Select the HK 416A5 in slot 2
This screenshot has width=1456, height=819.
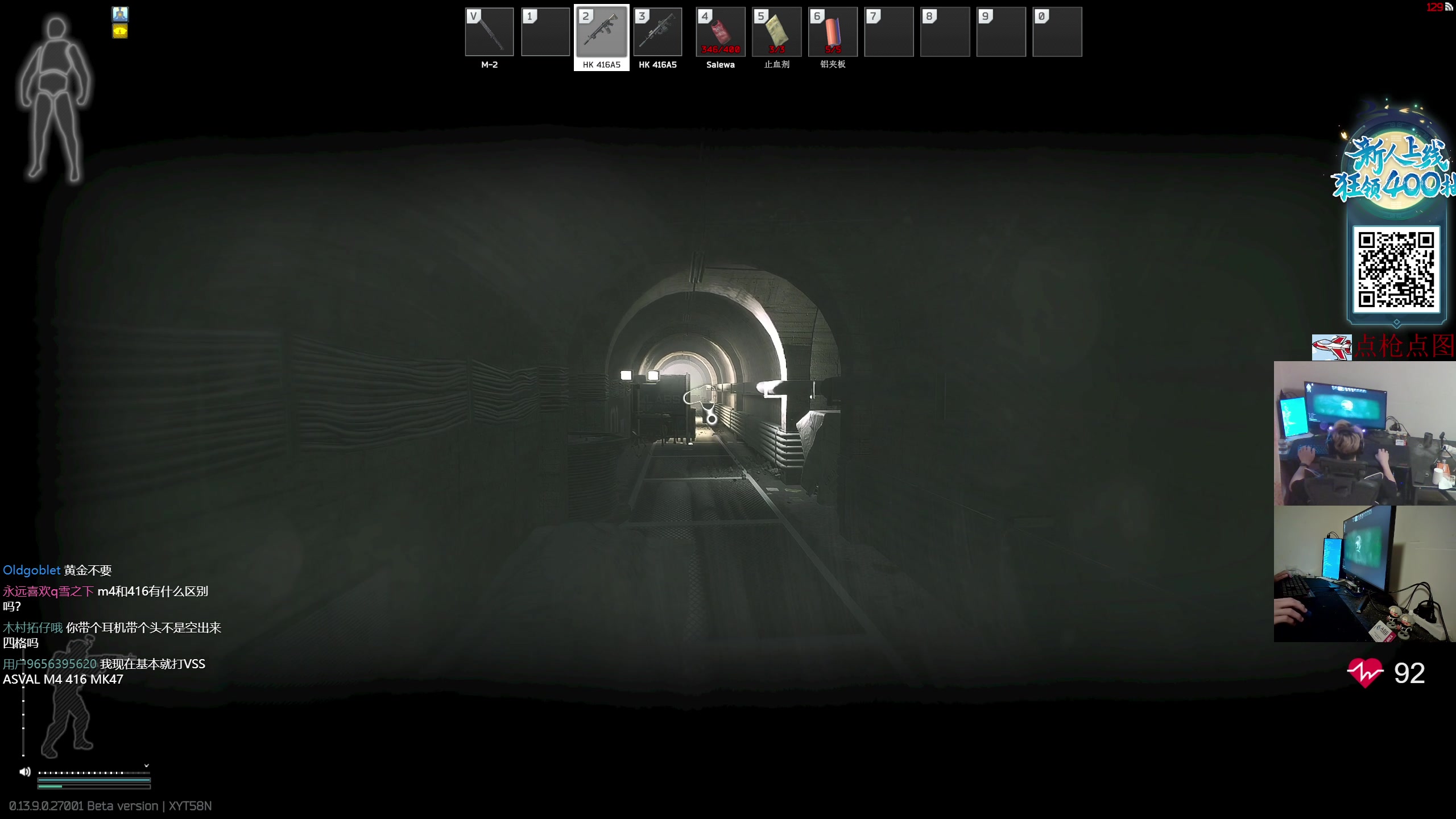602,32
